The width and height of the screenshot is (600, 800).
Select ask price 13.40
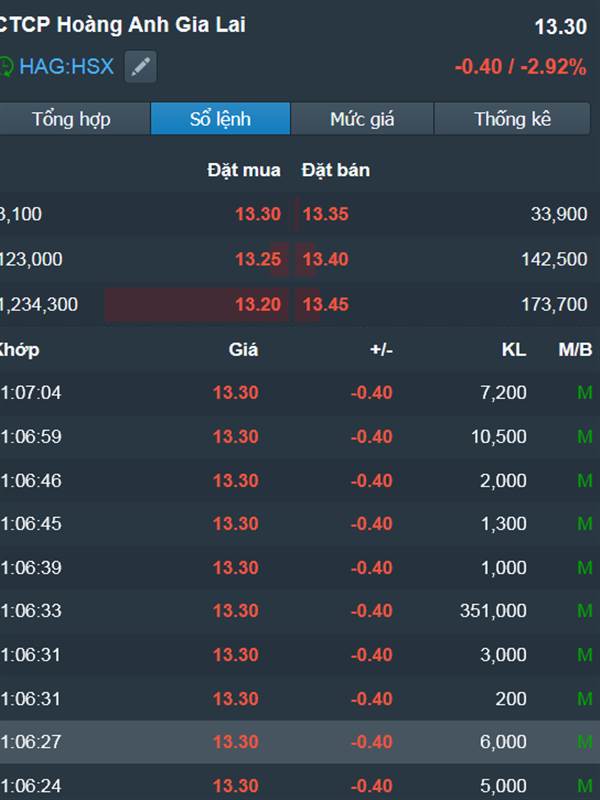coord(326,259)
